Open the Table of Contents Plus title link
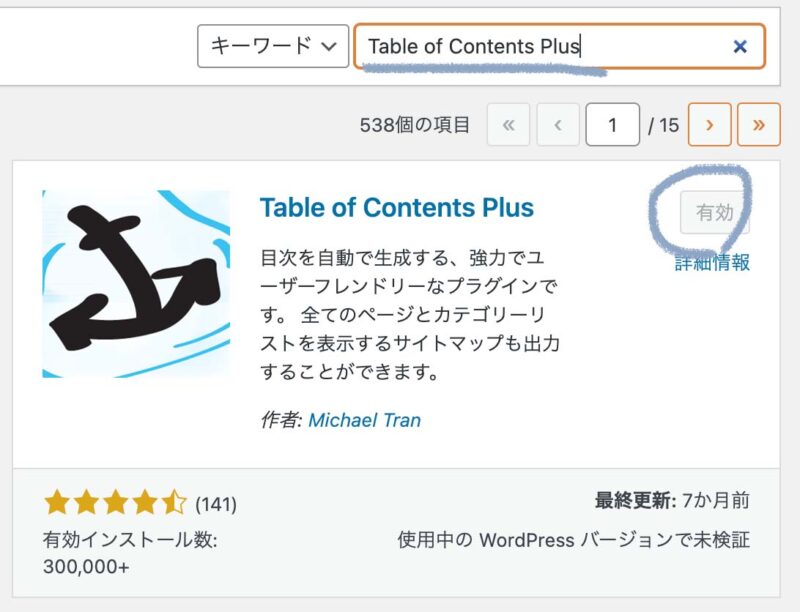This screenshot has height=612, width=800. coord(396,208)
